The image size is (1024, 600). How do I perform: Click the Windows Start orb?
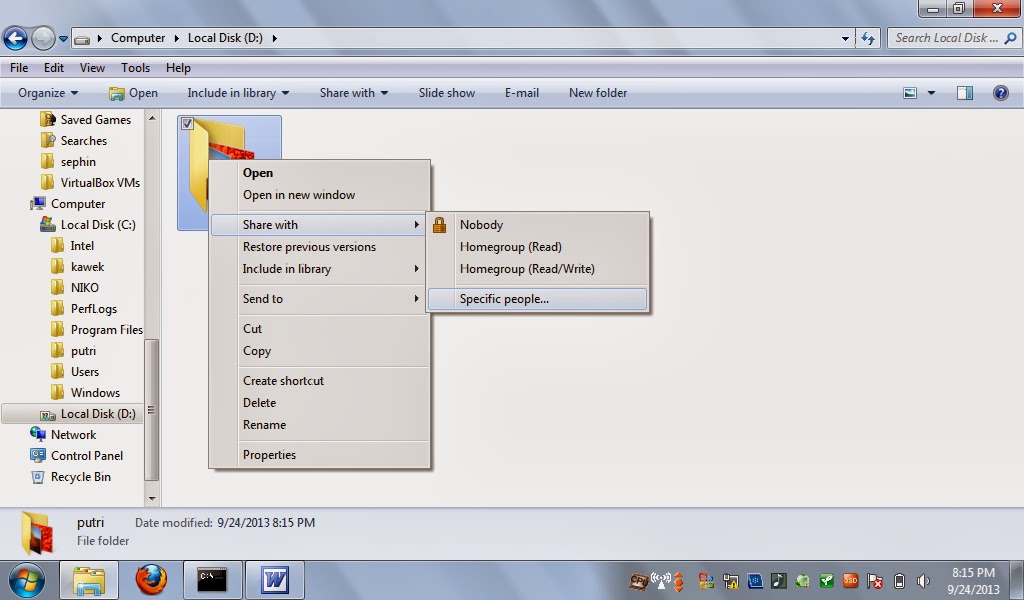click(x=27, y=580)
